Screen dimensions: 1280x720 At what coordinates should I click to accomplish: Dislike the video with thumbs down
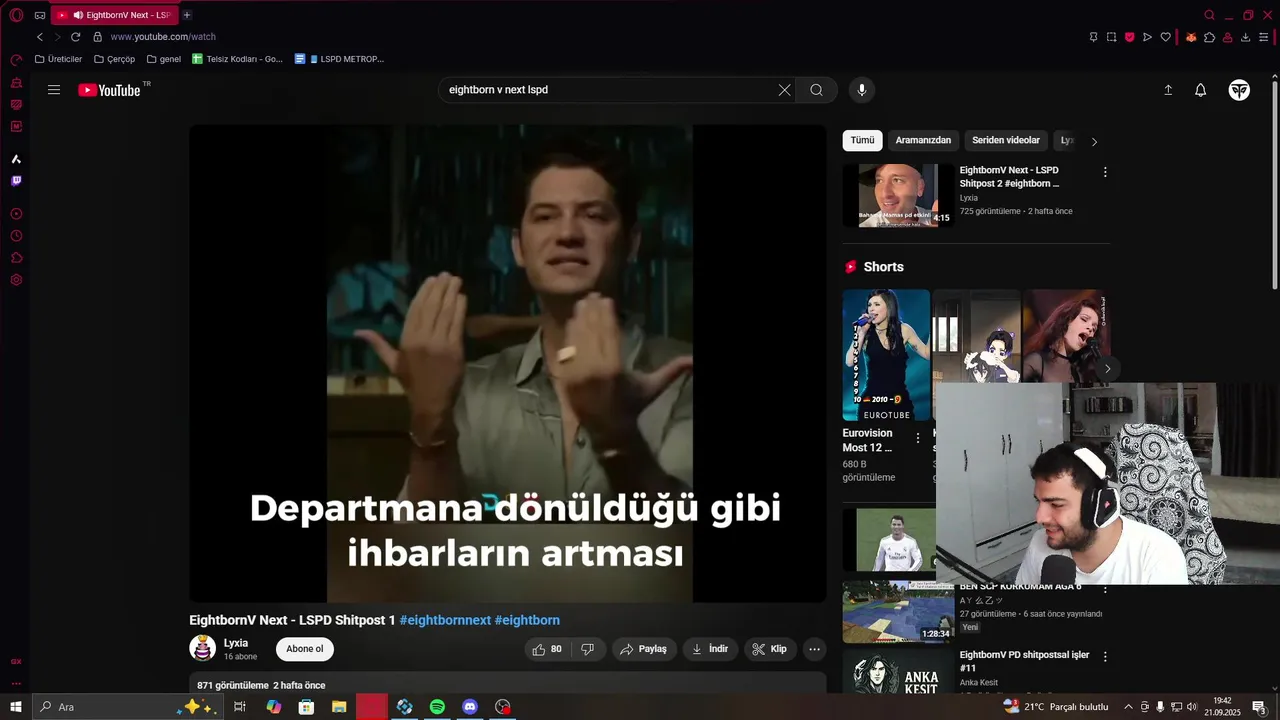tap(588, 649)
